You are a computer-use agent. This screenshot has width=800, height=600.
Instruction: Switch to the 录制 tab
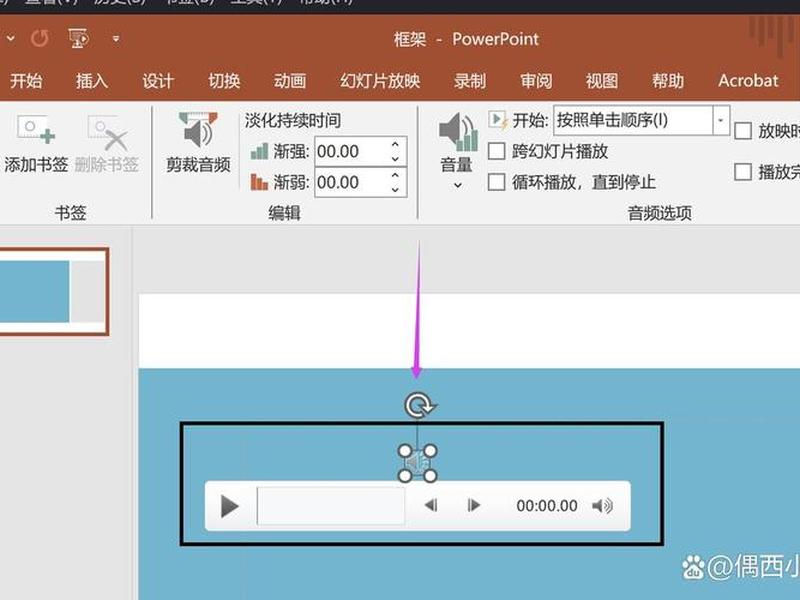tap(470, 81)
